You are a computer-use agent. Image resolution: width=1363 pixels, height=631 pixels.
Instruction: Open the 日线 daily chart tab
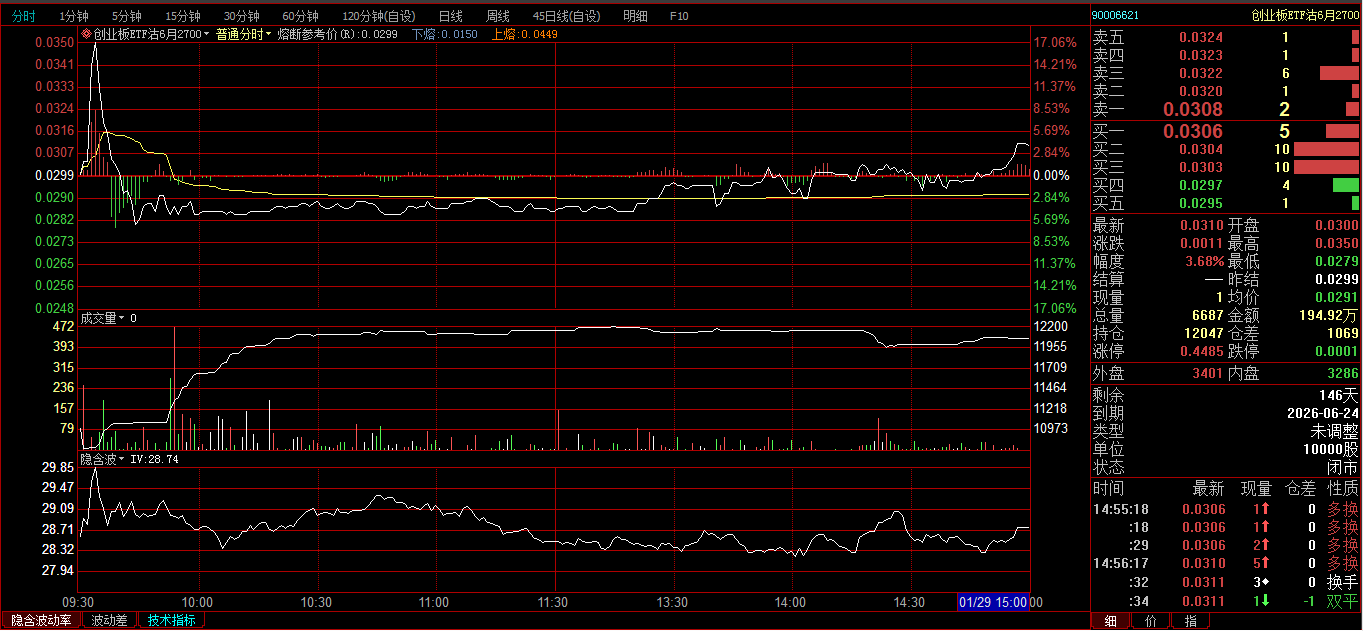click(x=450, y=17)
